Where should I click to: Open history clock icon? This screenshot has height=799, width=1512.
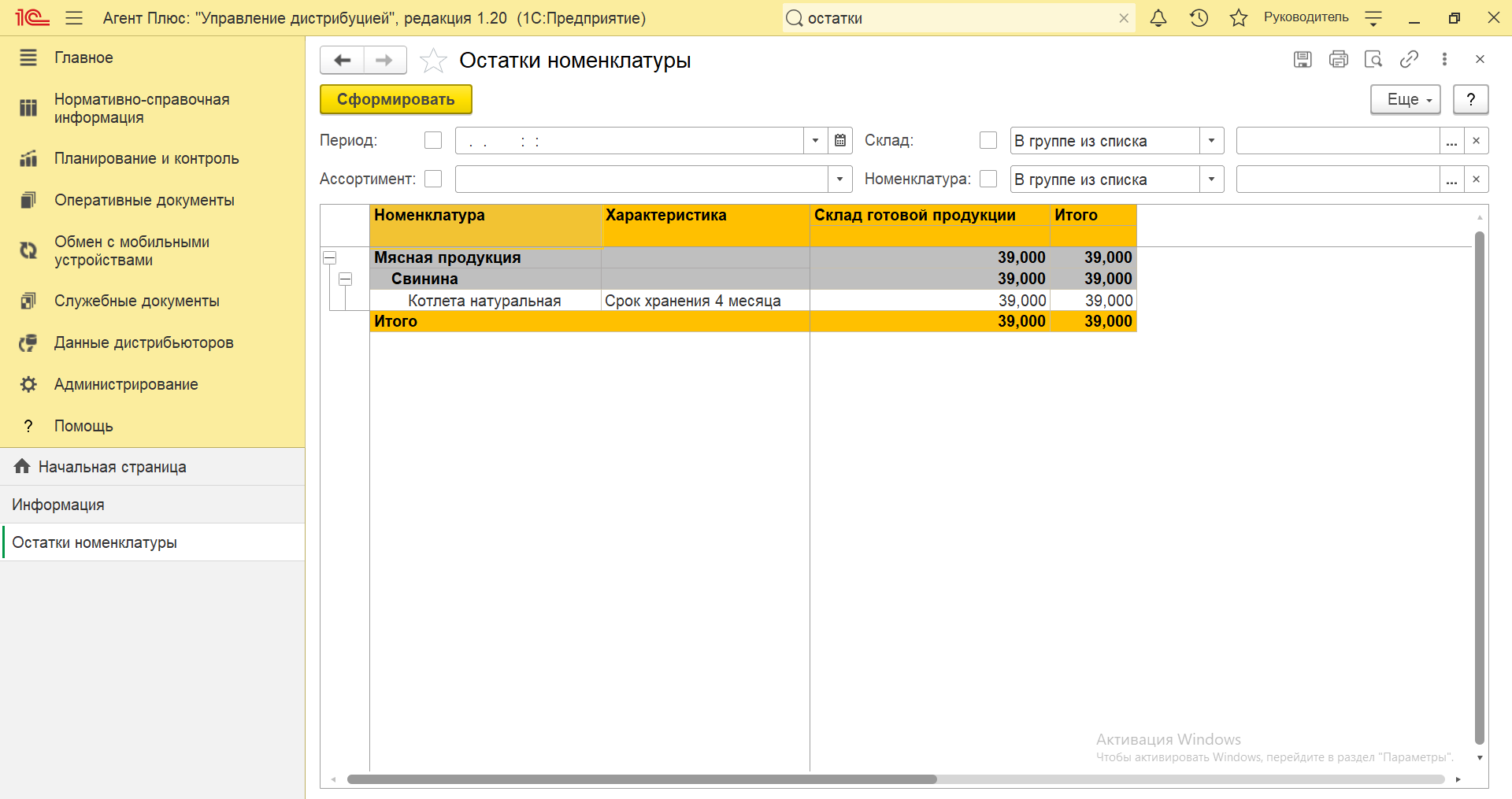pos(1199,17)
